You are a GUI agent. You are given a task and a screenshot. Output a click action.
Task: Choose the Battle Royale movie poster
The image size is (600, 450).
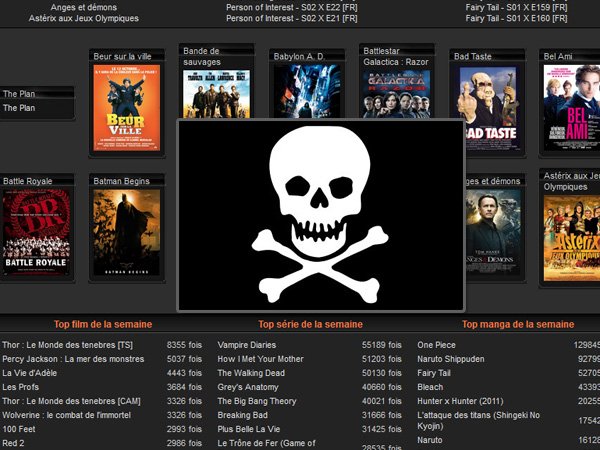[37, 232]
